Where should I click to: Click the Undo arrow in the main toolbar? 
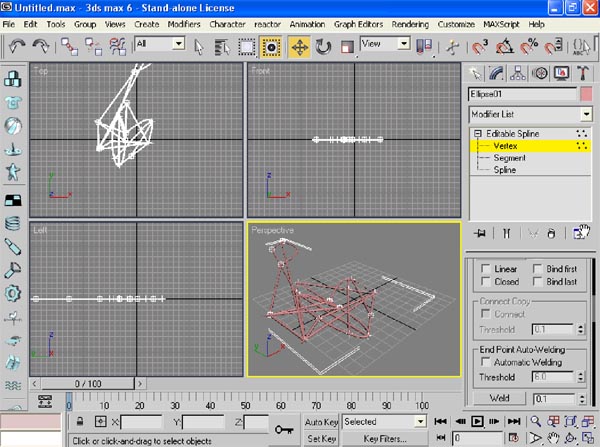(x=17, y=46)
